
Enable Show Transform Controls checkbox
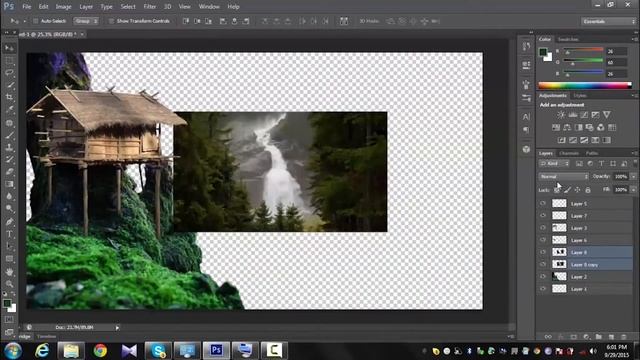pos(111,21)
